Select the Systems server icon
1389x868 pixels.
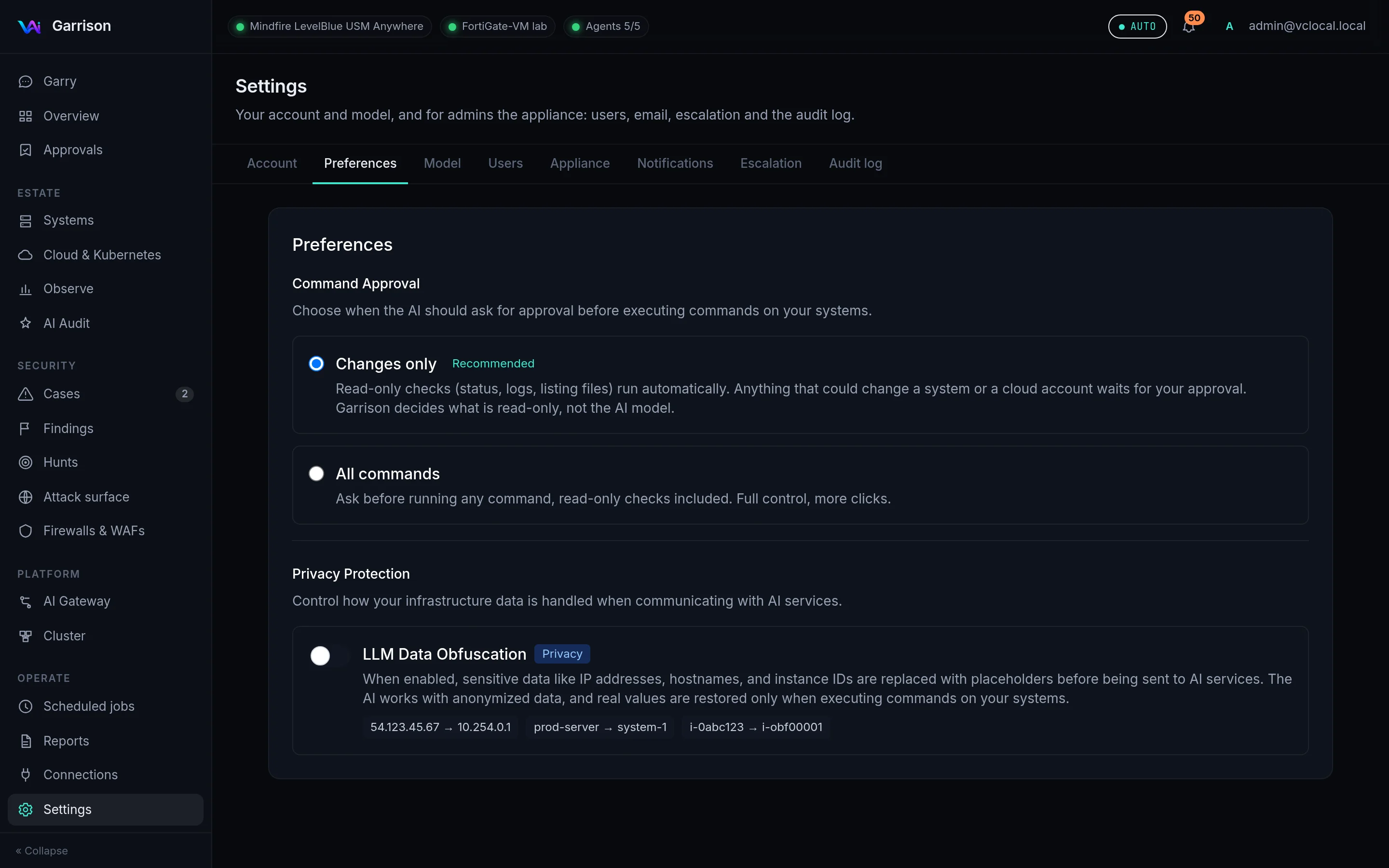[x=25, y=220]
